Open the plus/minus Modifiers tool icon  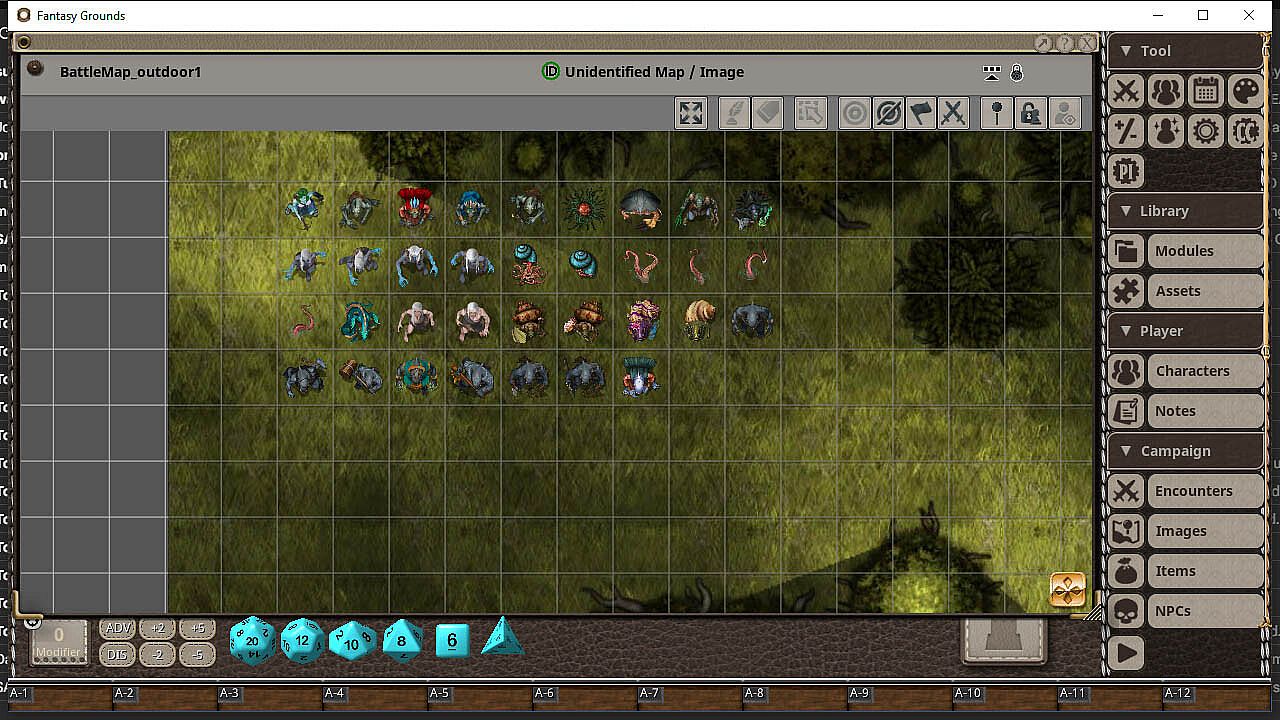tap(1126, 131)
